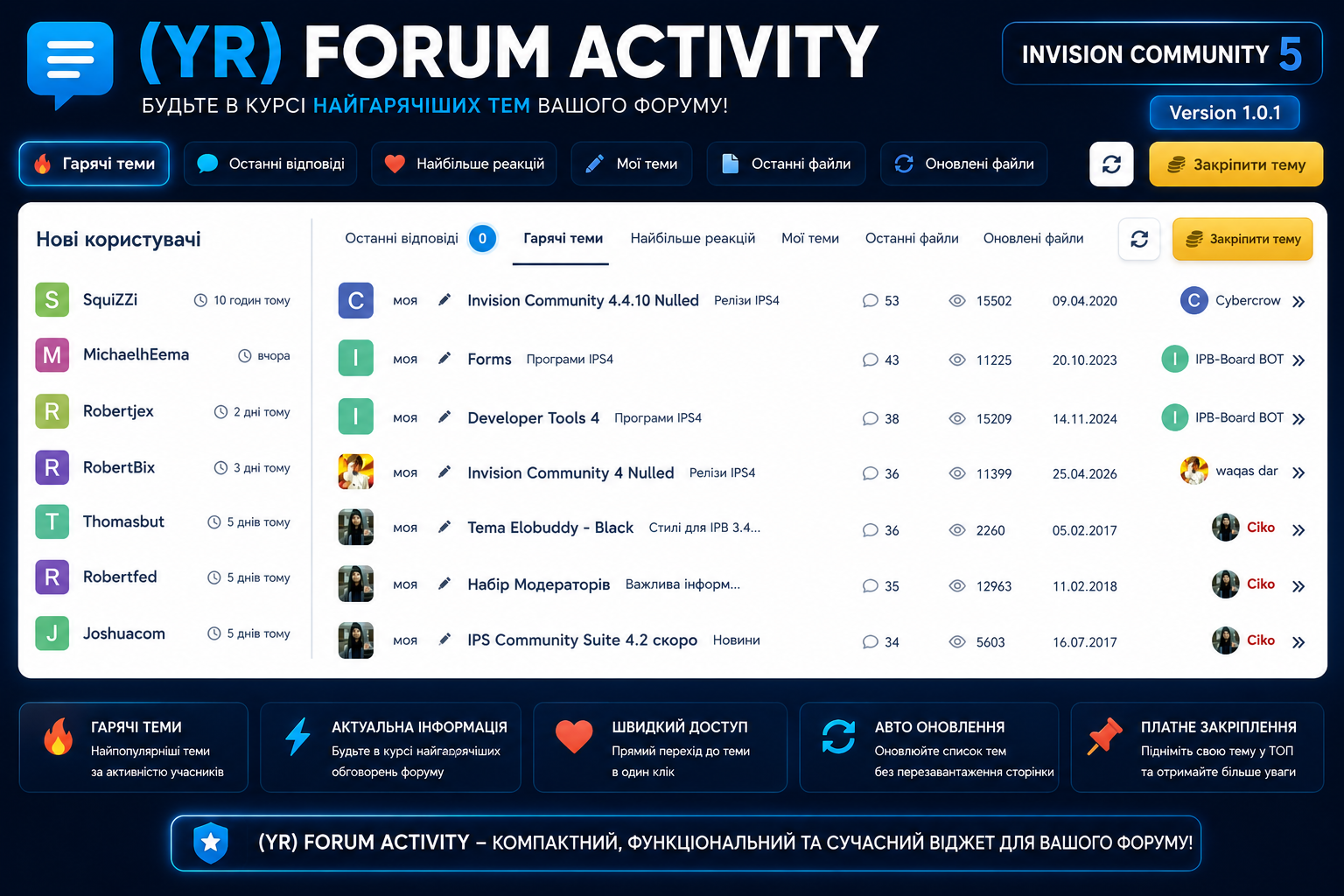
Task: Click Останні відповіді button in top bar
Action: click(x=270, y=164)
